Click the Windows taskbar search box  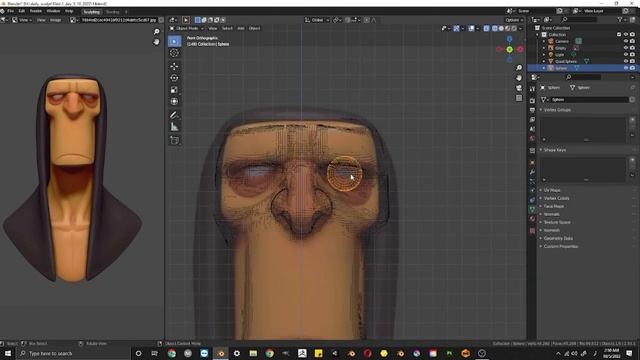click(x=73, y=353)
